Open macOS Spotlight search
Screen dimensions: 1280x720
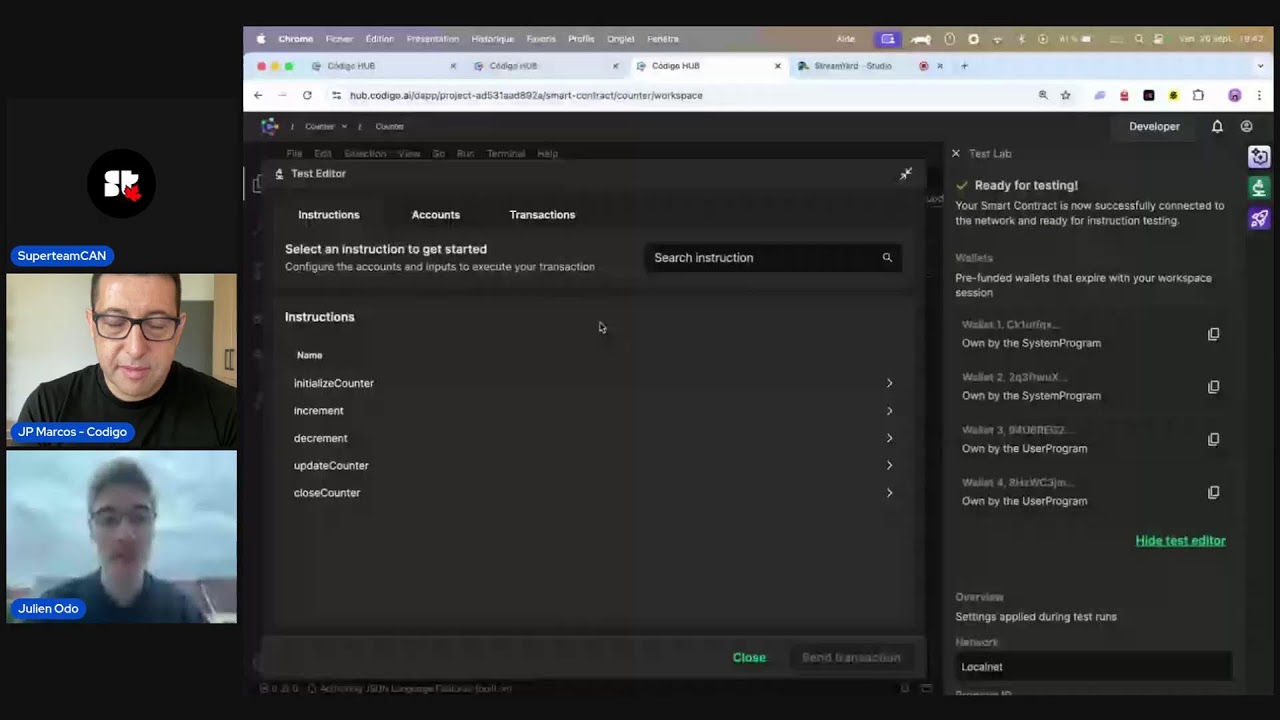1139,39
